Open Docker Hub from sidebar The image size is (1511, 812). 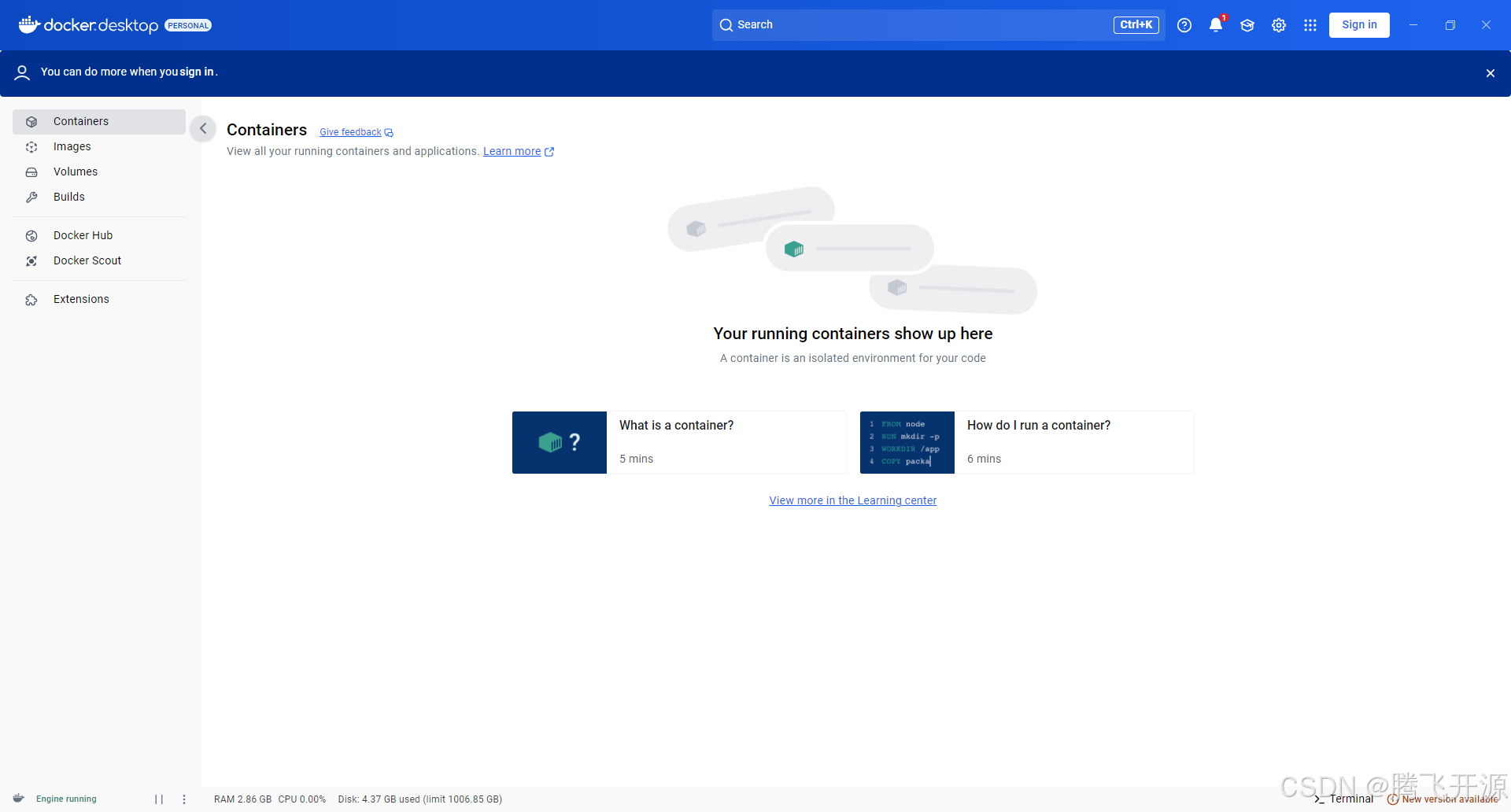coord(99,236)
